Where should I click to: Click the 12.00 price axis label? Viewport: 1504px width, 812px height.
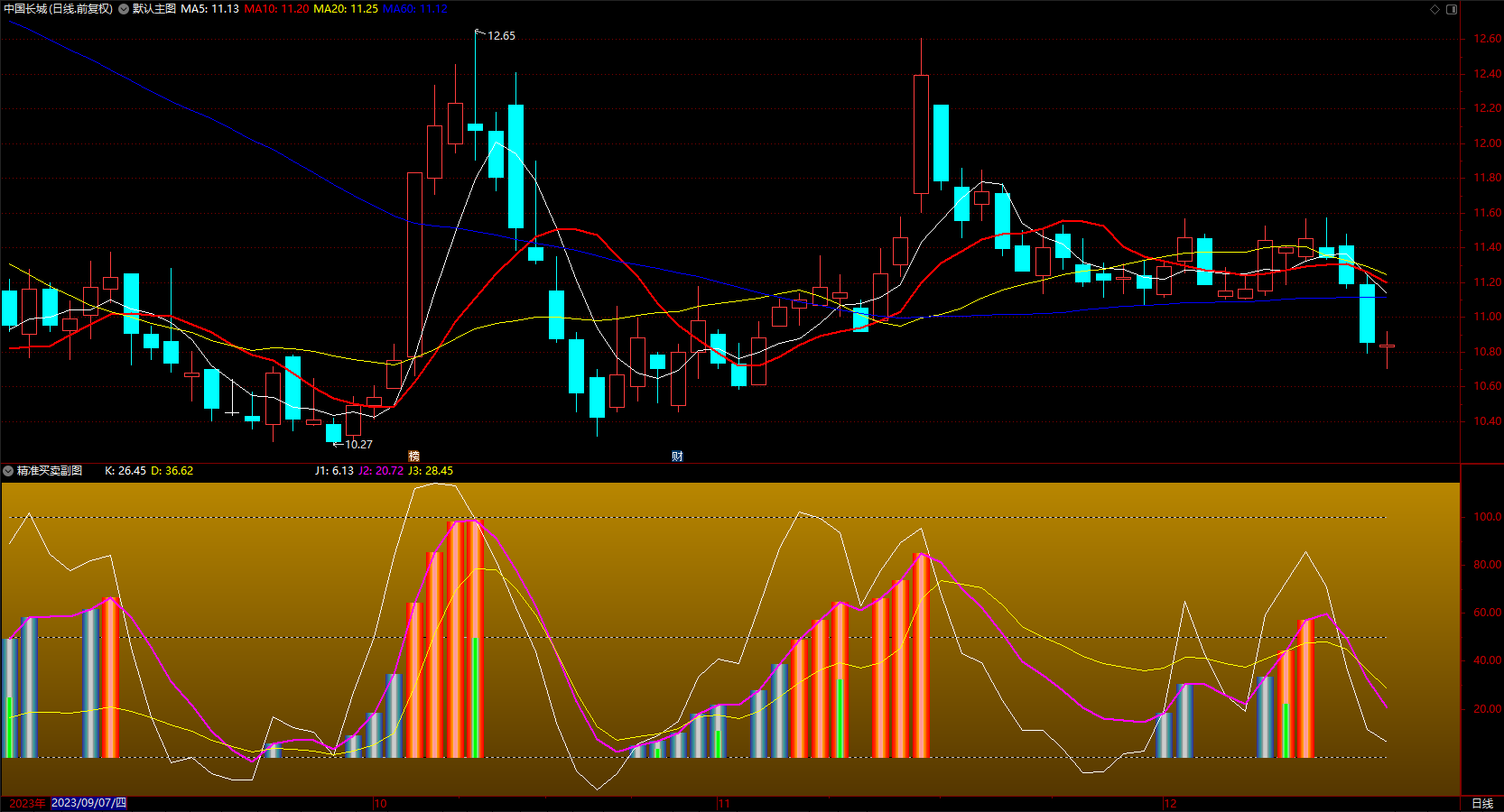1488,143
